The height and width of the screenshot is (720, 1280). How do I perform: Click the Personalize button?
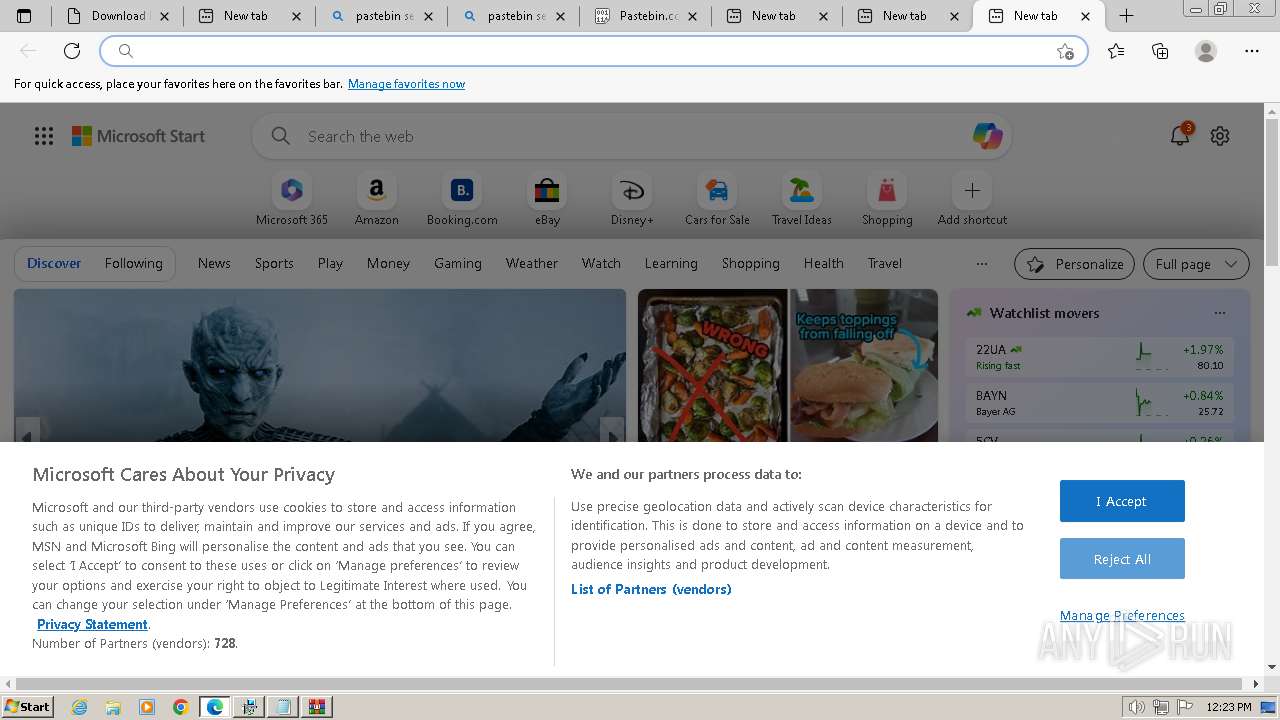(1074, 264)
